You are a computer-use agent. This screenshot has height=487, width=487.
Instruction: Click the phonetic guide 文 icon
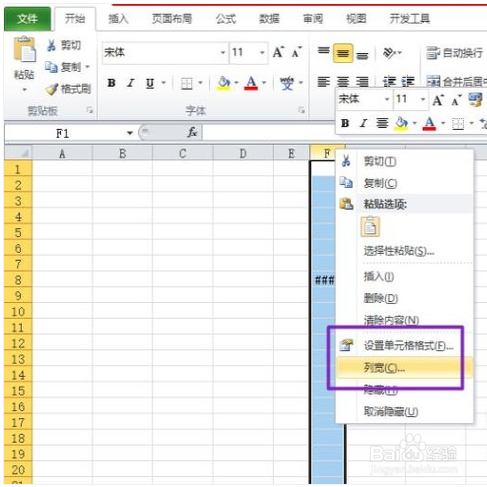pos(287,83)
